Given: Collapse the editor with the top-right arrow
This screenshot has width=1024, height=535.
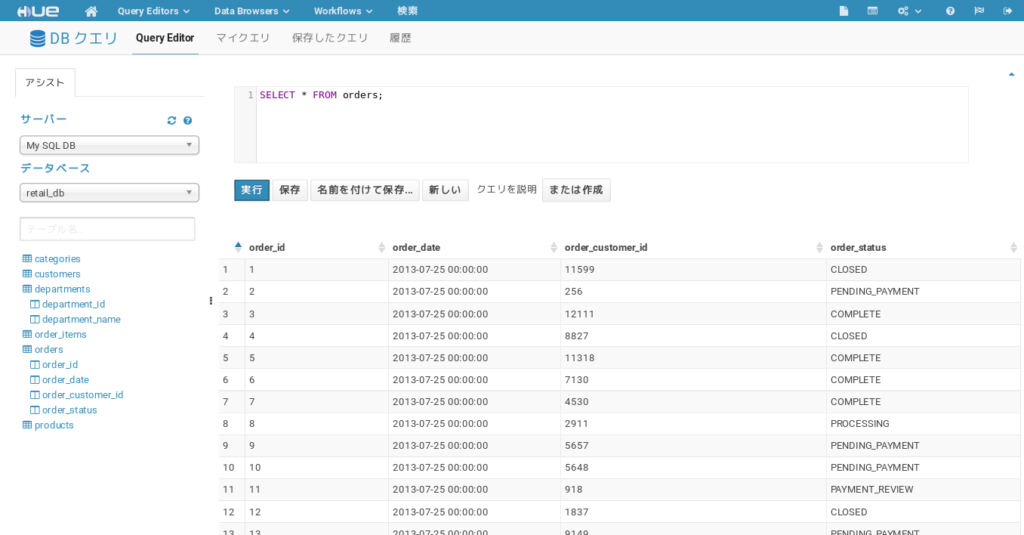Looking at the screenshot, I should click(x=1012, y=74).
